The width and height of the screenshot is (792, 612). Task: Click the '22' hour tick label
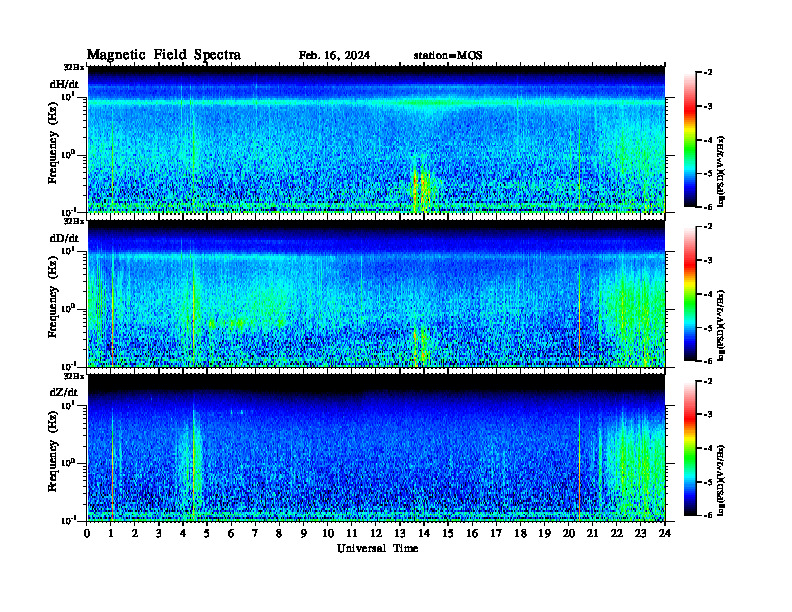coord(616,534)
